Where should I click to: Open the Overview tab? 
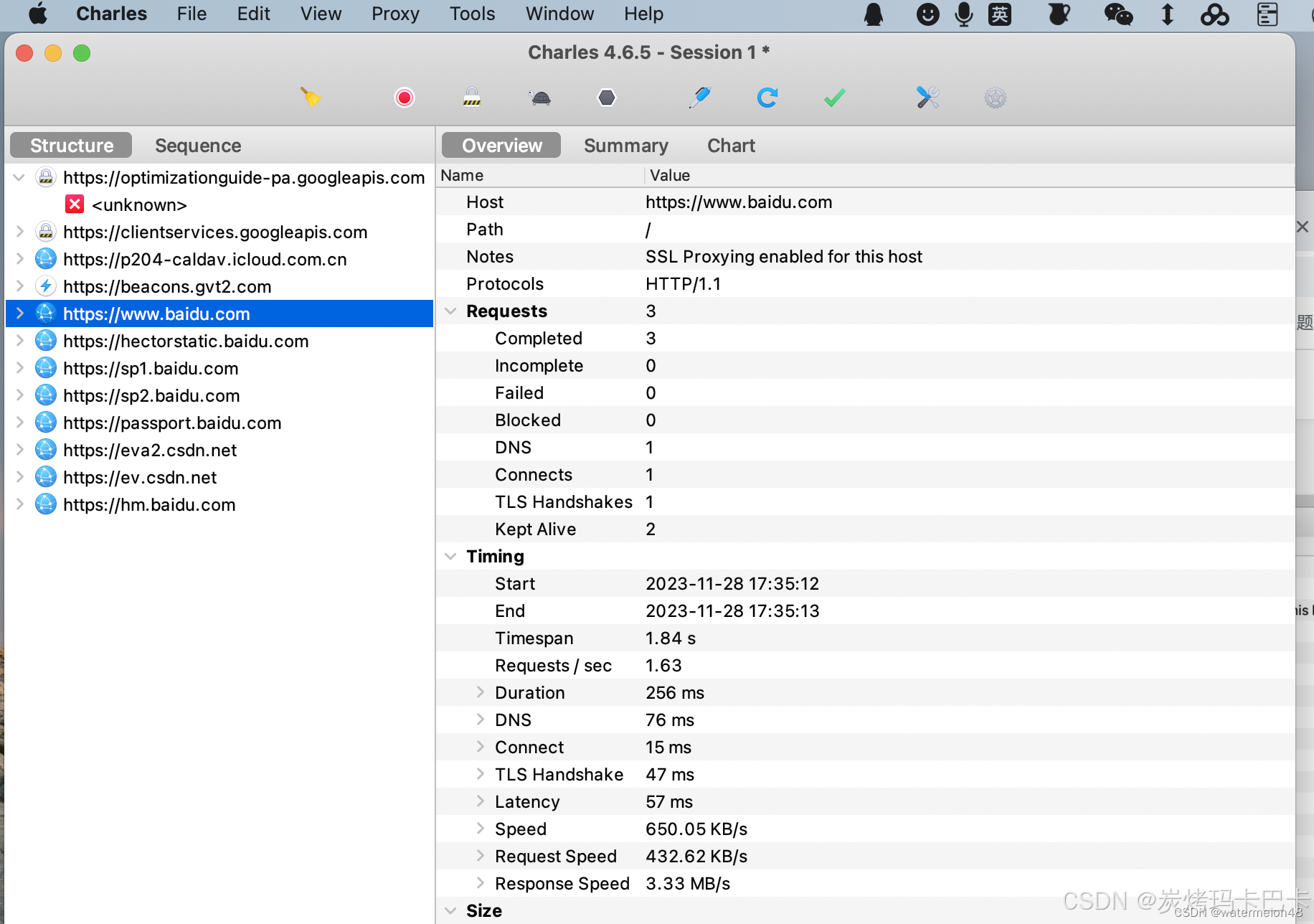[x=501, y=146]
